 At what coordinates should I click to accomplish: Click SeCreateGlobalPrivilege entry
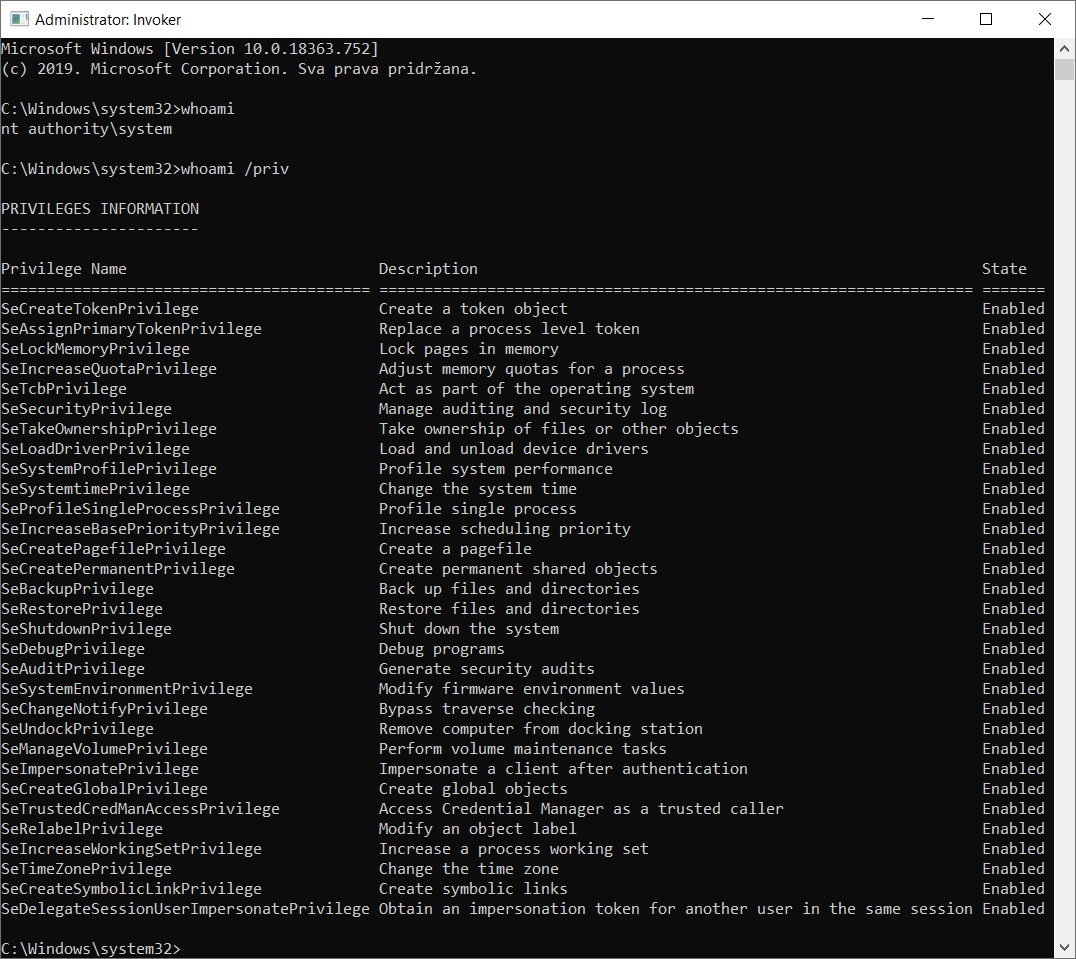104,789
